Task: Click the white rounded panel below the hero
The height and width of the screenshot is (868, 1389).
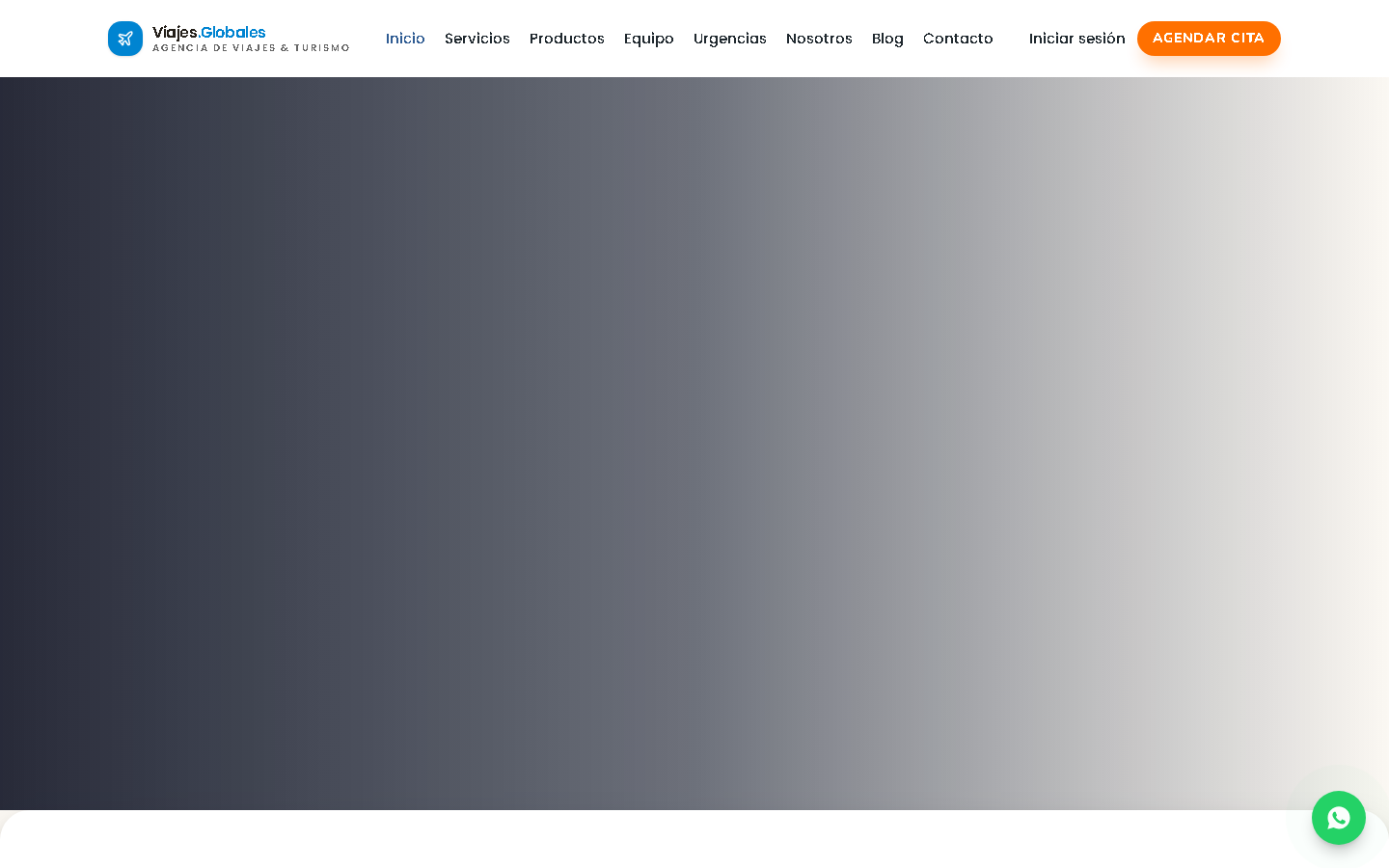Action: [694, 839]
